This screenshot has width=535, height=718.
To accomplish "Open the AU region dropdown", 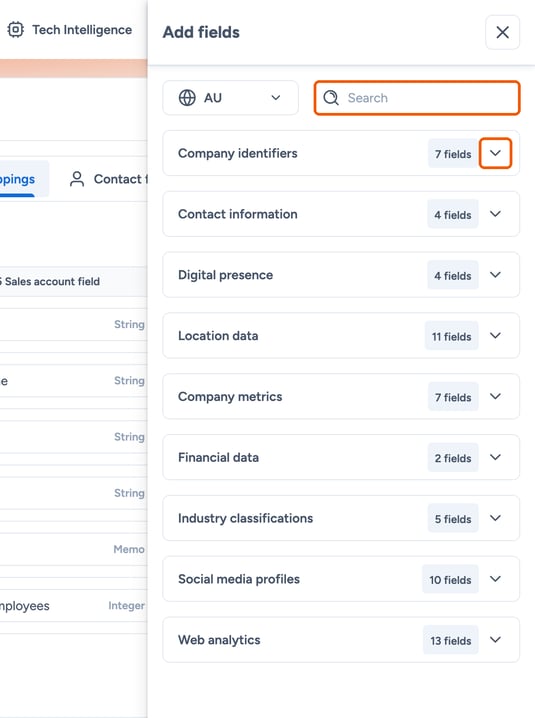I will point(230,98).
